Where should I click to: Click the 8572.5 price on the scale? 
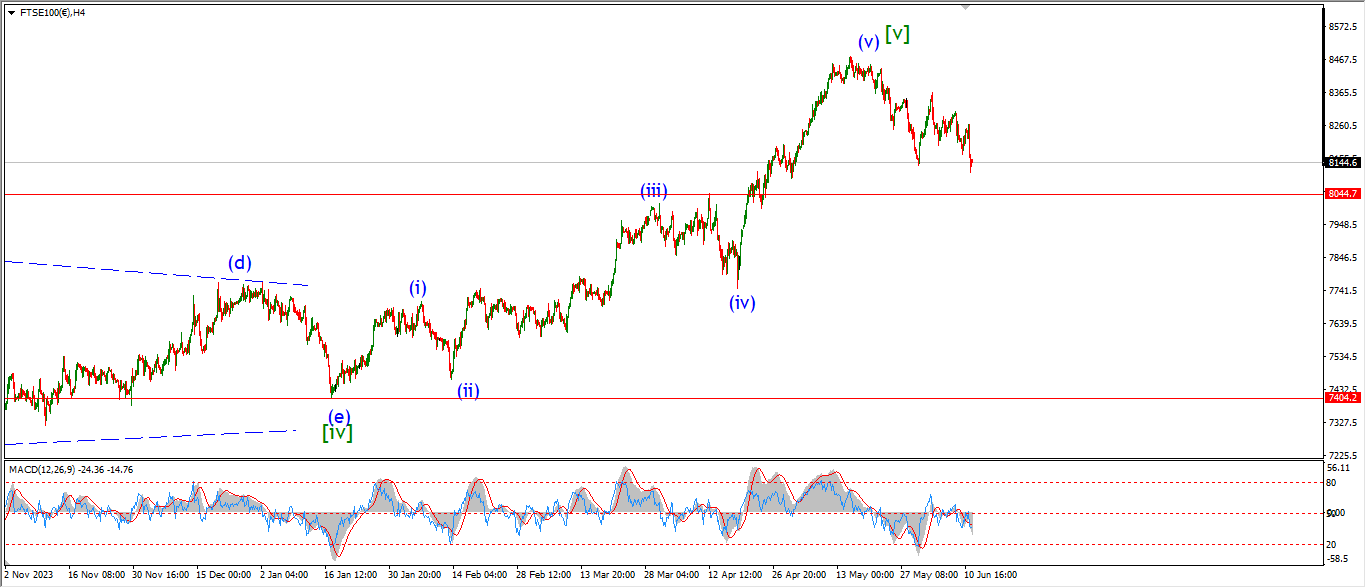1341,27
